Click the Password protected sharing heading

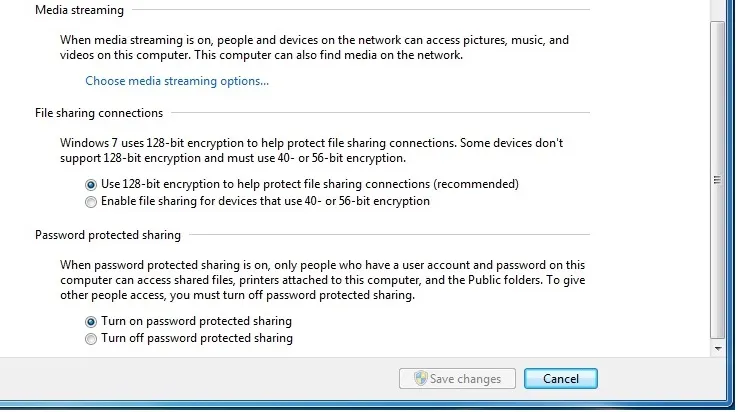(108, 235)
